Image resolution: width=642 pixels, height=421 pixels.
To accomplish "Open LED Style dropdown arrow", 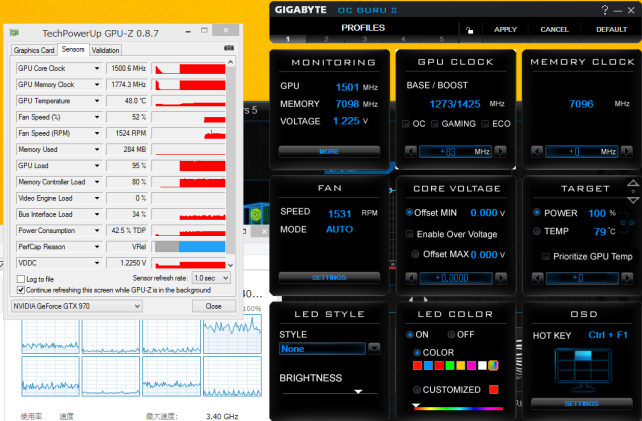I will point(374,349).
